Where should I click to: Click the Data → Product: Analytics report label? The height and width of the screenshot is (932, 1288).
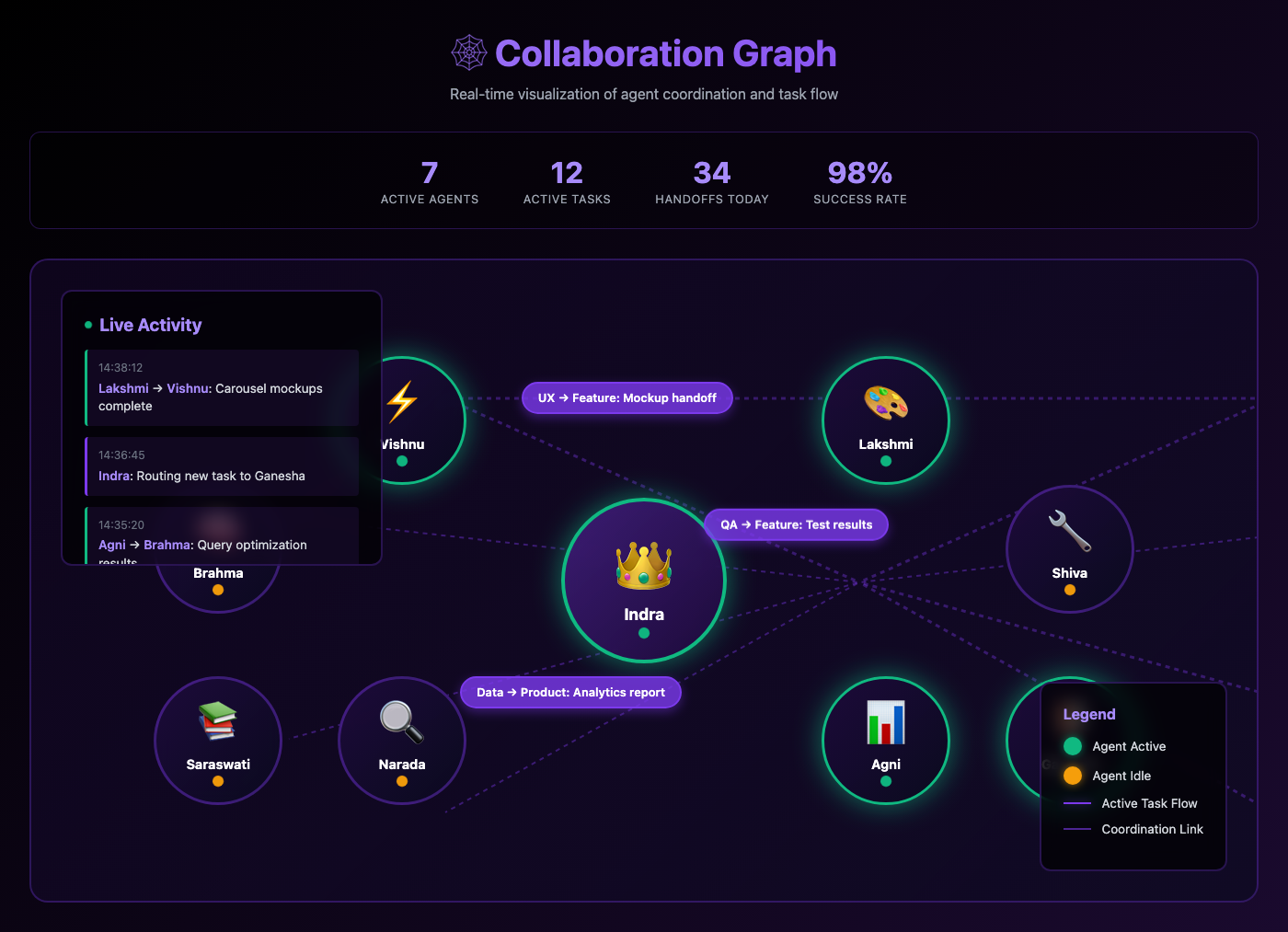[570, 692]
